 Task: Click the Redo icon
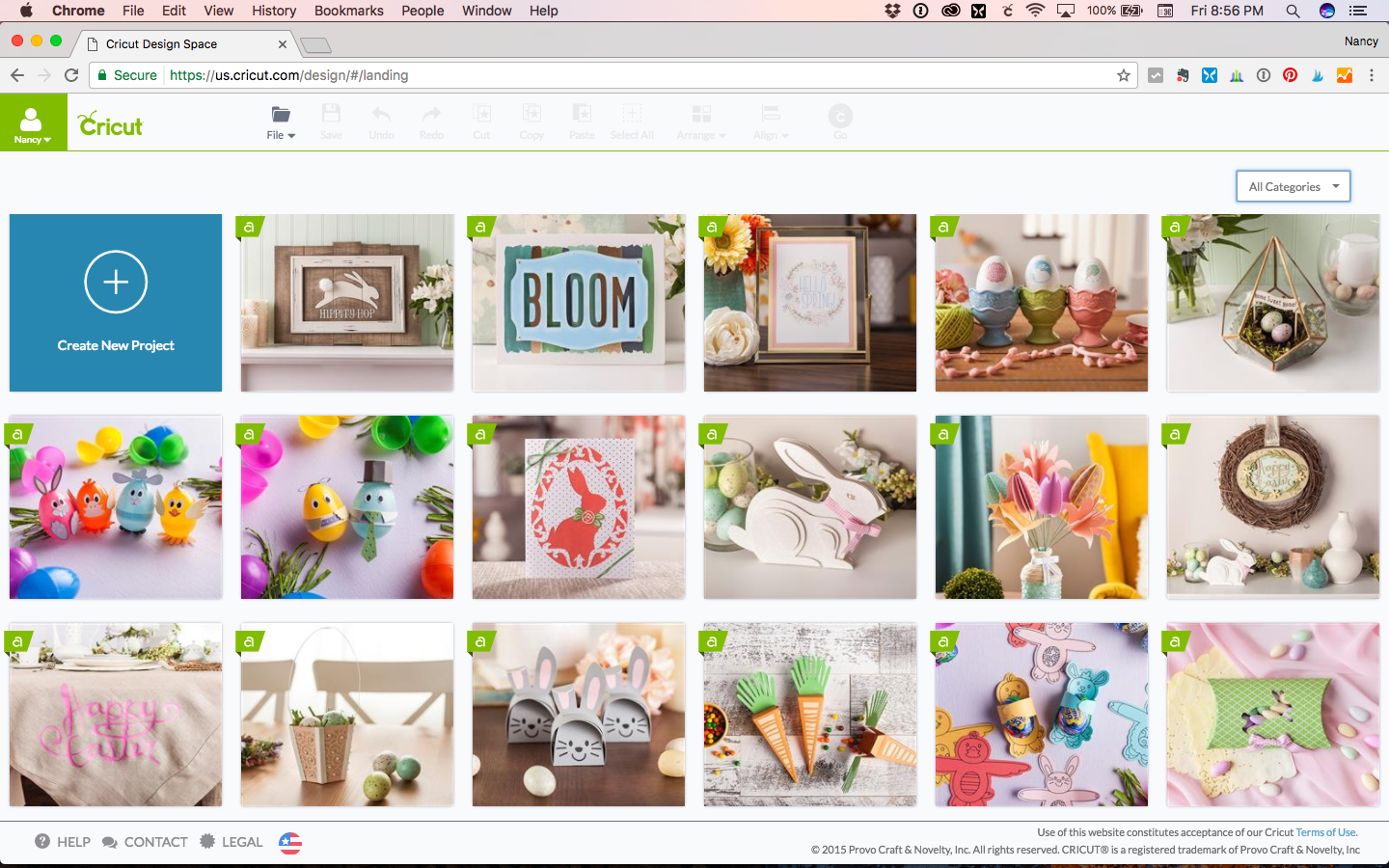point(431,121)
